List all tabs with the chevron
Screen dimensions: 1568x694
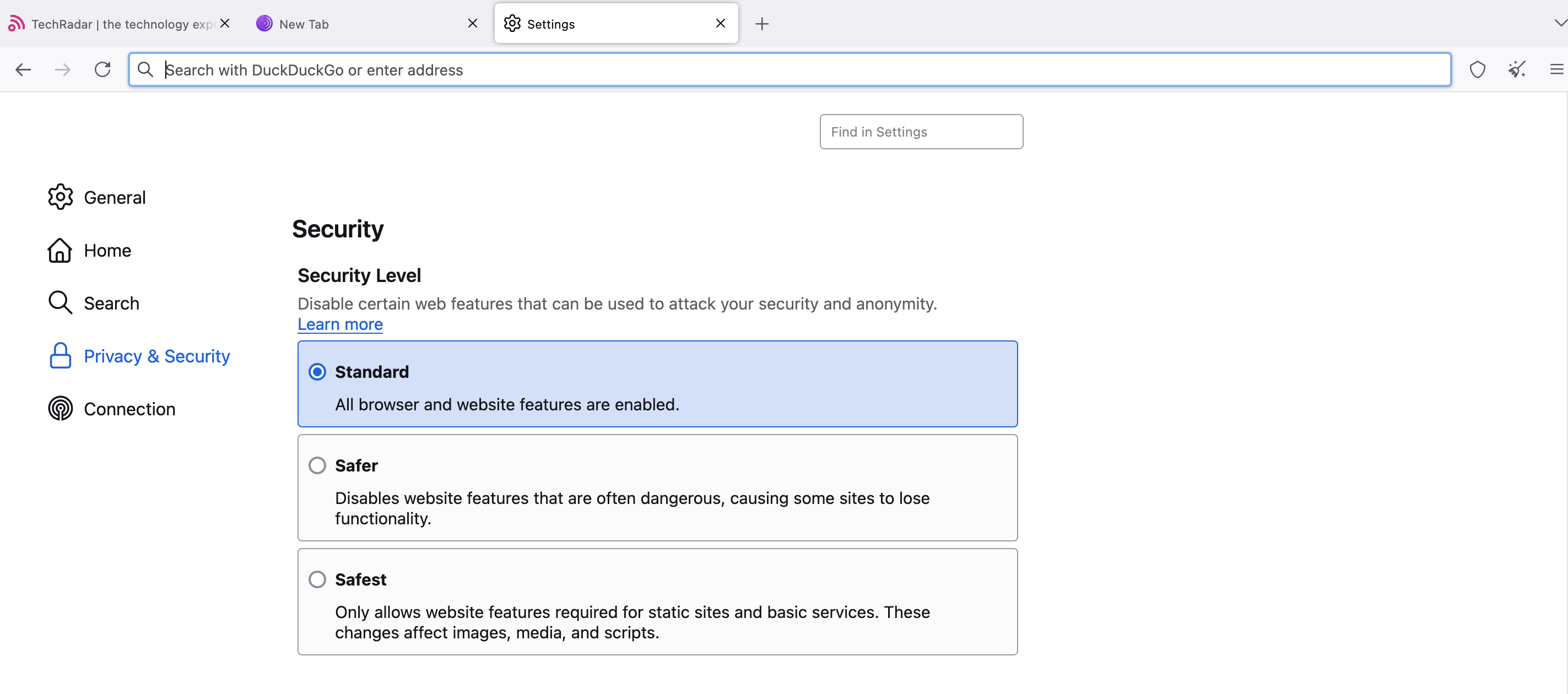pyautogui.click(x=1560, y=23)
